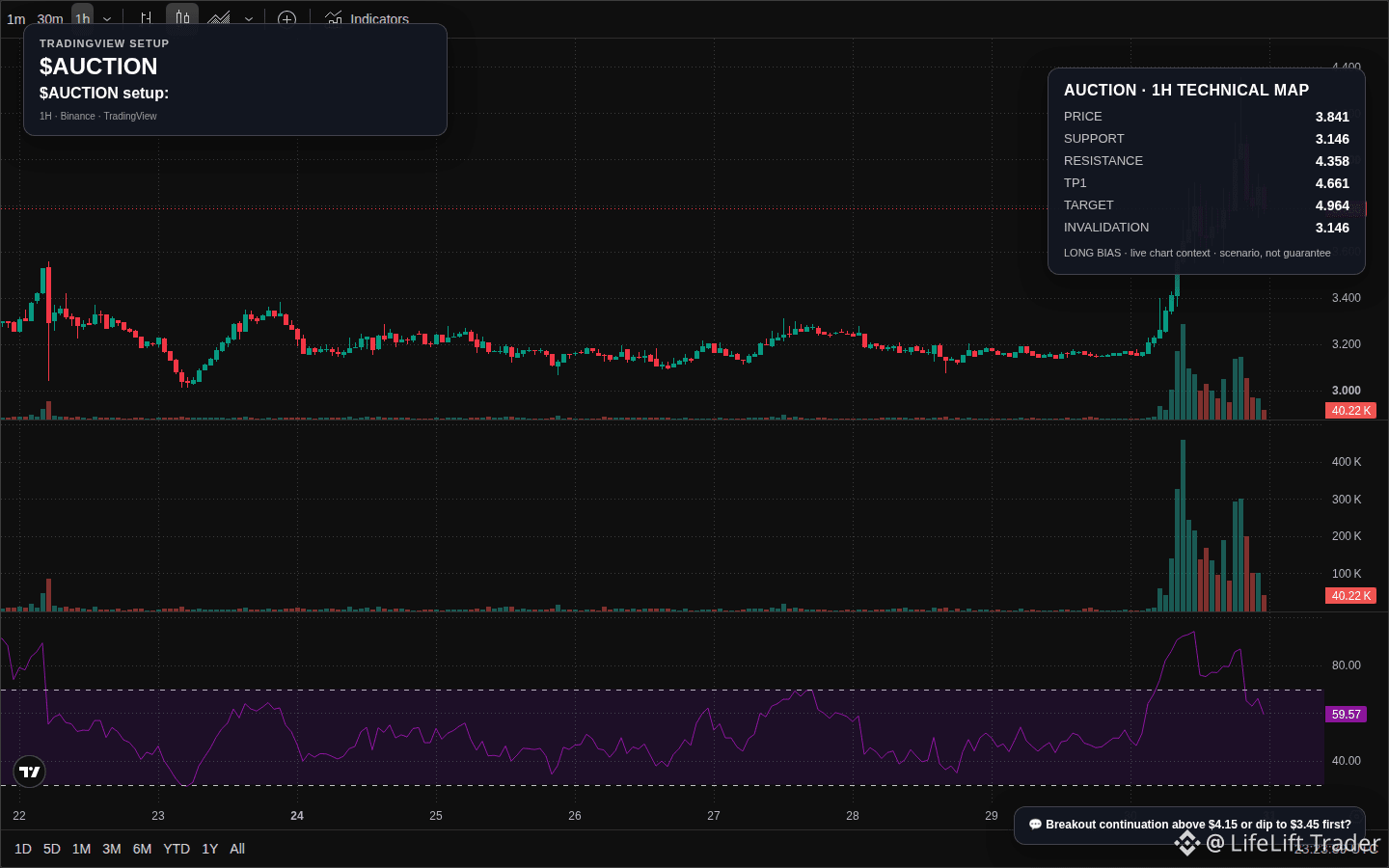This screenshot has width=1389, height=868.
Task: Set date range to 1D
Action: coord(23,849)
